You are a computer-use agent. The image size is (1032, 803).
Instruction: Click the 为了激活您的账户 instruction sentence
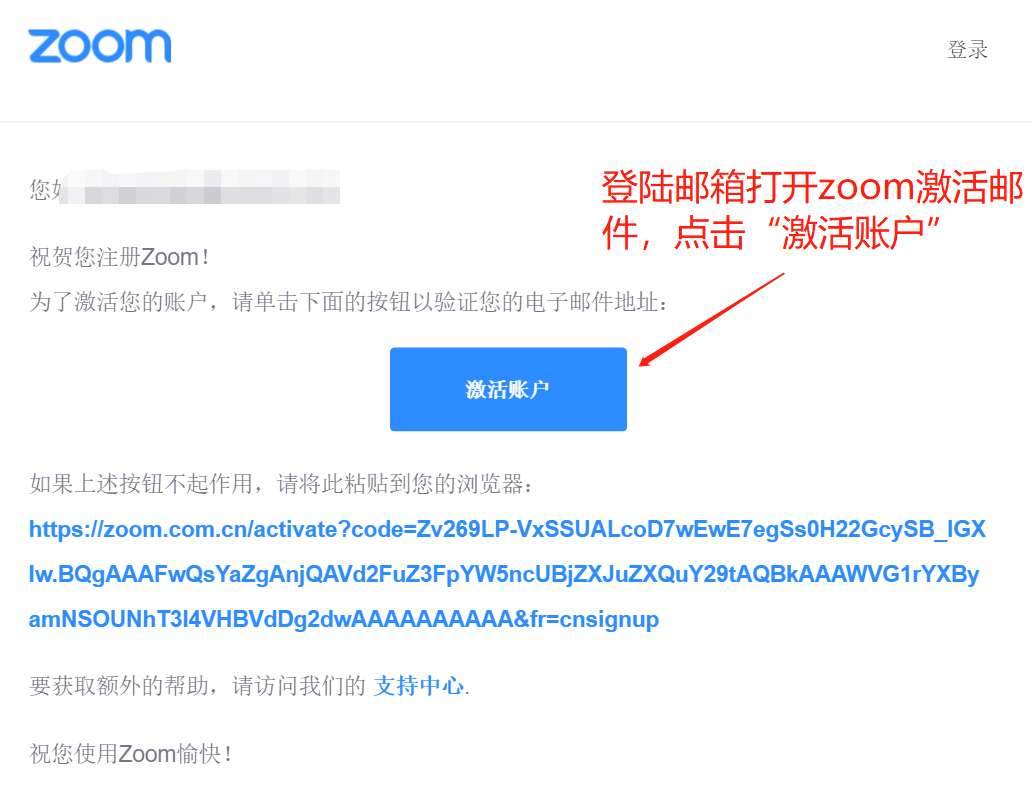point(349,302)
